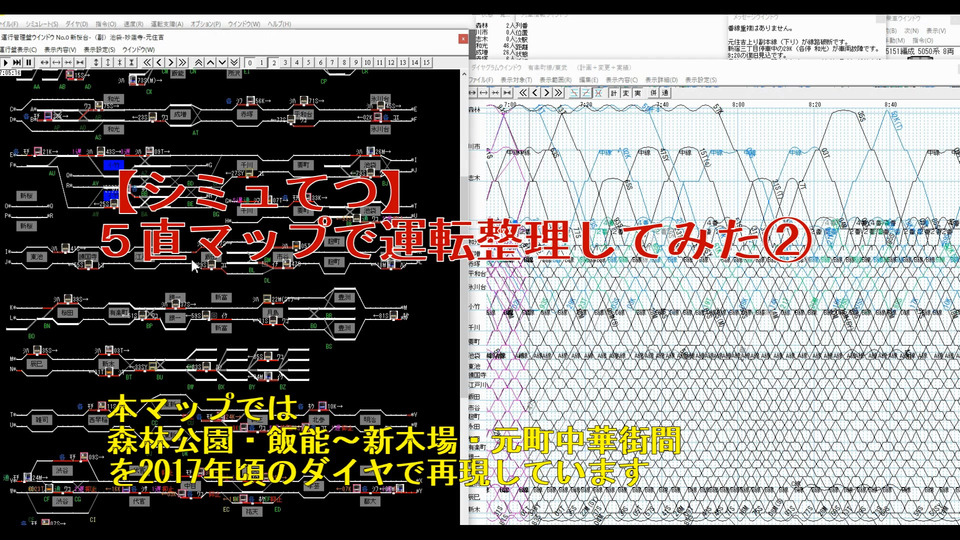Click message text 番線重複はありません
The height and width of the screenshot is (540, 960).
click(760, 28)
